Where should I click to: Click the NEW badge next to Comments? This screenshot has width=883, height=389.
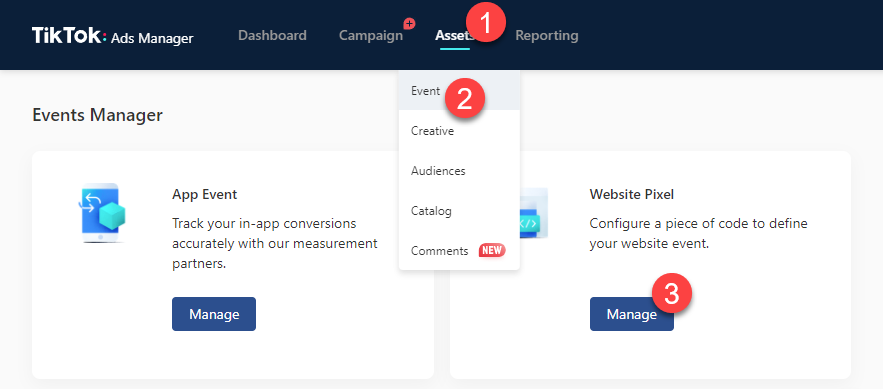(492, 251)
